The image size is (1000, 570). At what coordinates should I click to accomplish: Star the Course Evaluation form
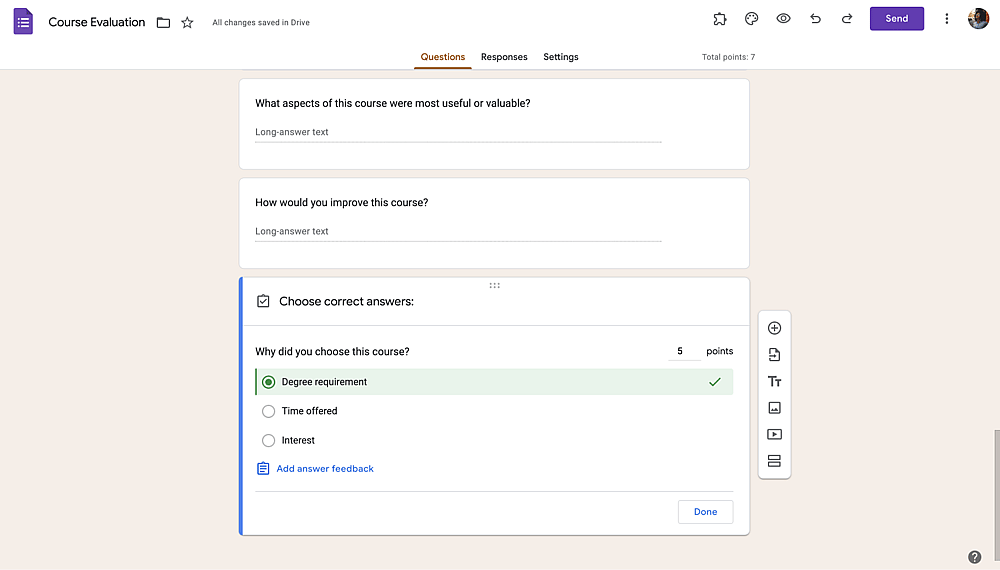(187, 23)
